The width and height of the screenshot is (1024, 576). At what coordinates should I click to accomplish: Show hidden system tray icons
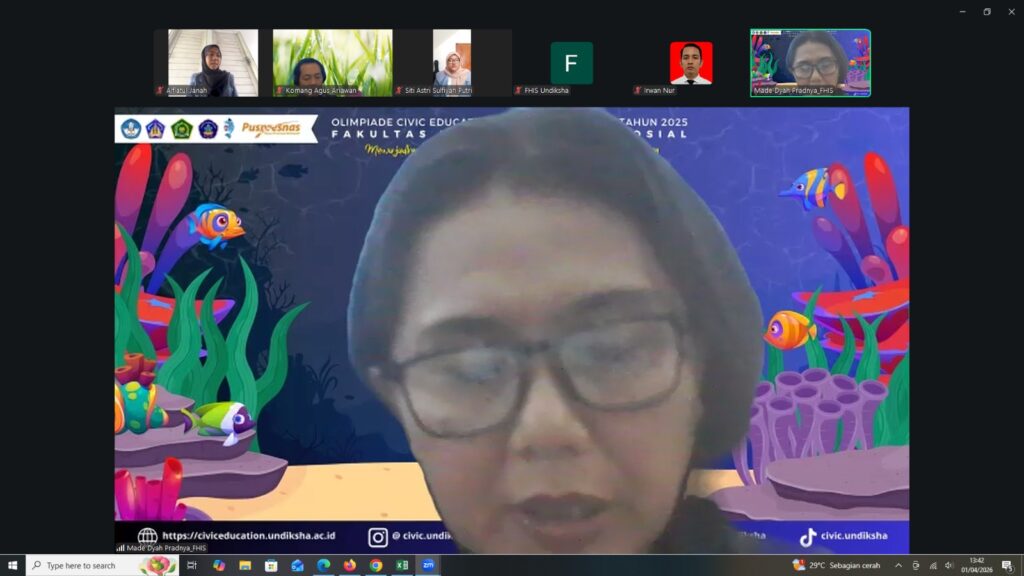coord(898,565)
